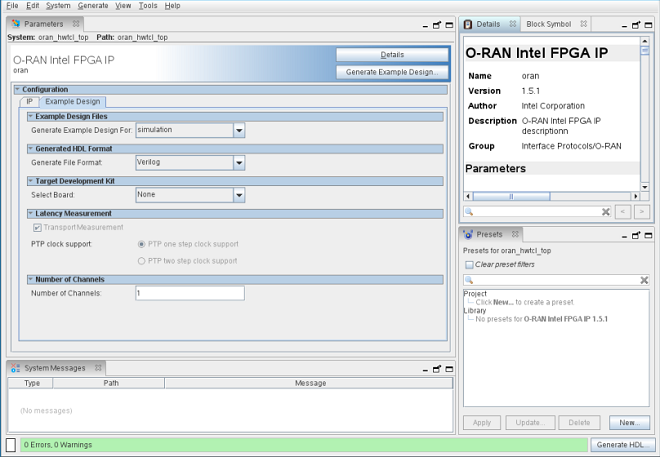
Task: Clear the Presets search field X icon
Action: click(644, 280)
